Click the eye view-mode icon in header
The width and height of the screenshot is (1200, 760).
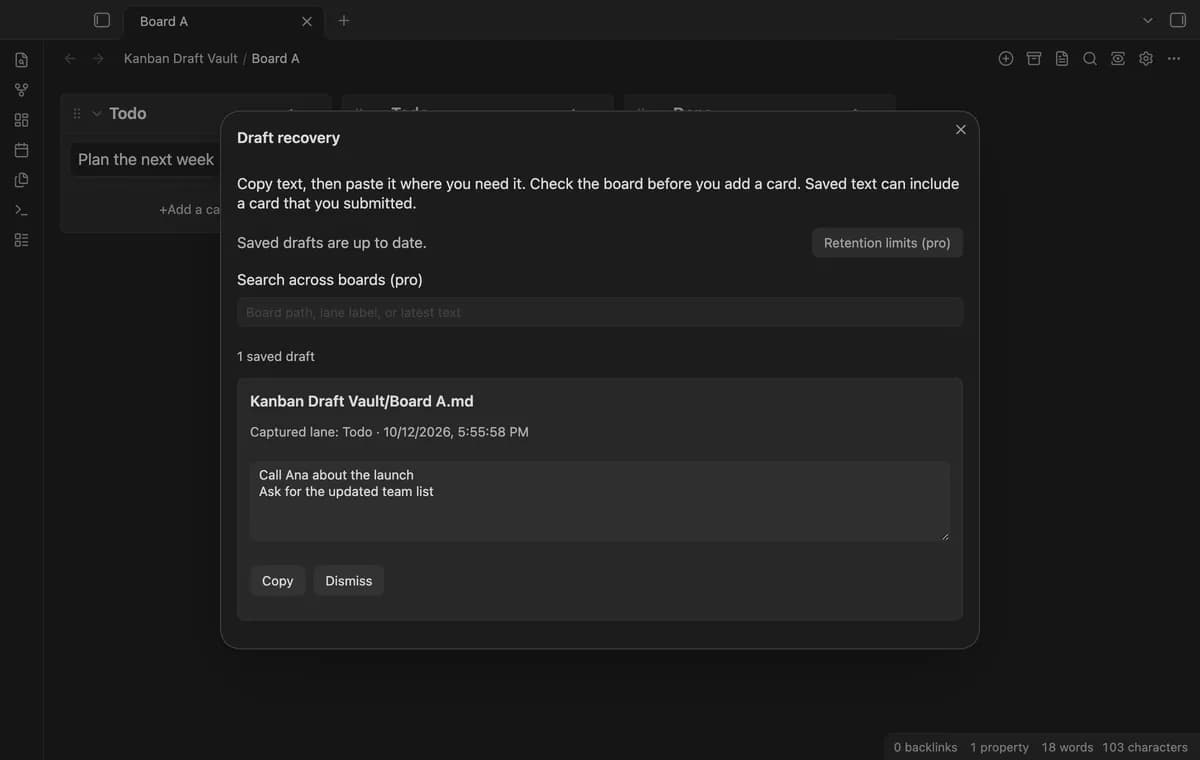coord(1118,58)
